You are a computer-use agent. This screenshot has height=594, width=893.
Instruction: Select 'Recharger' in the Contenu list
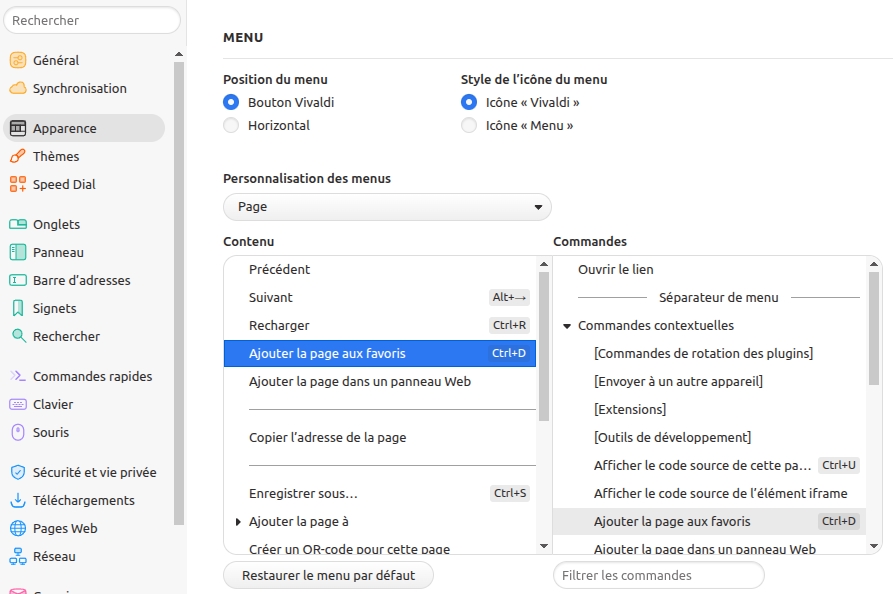coord(279,325)
